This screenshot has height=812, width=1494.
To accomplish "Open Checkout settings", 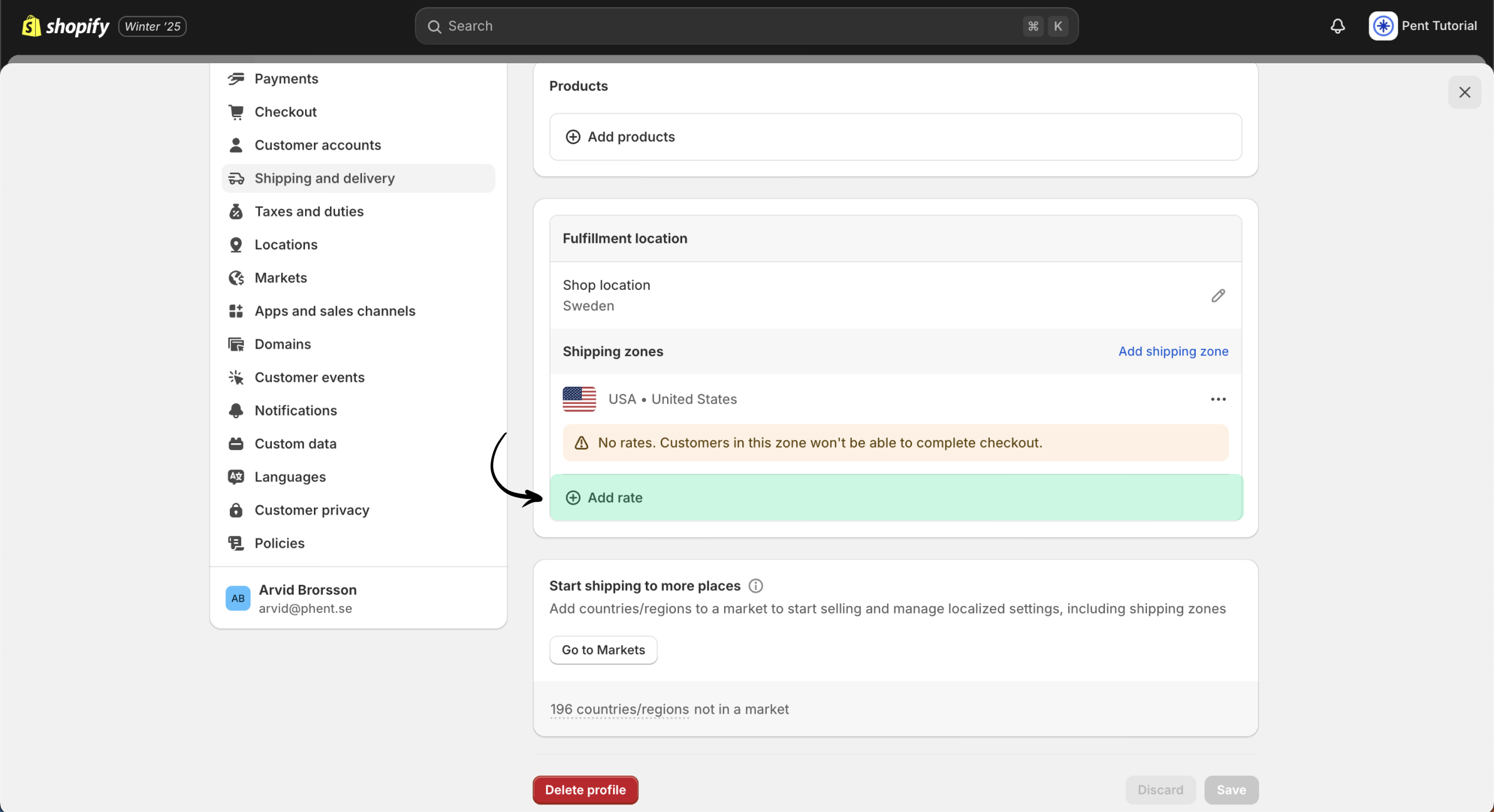I will [x=358, y=112].
